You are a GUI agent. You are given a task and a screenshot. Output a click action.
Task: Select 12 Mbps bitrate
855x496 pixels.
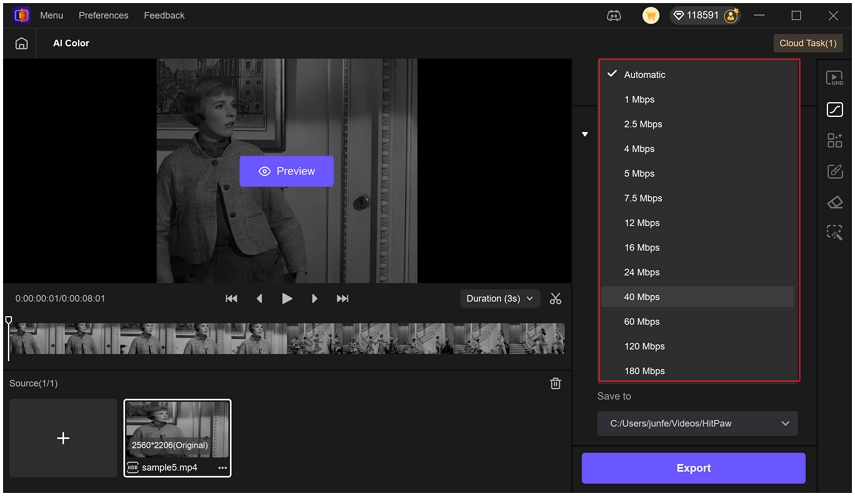point(698,223)
